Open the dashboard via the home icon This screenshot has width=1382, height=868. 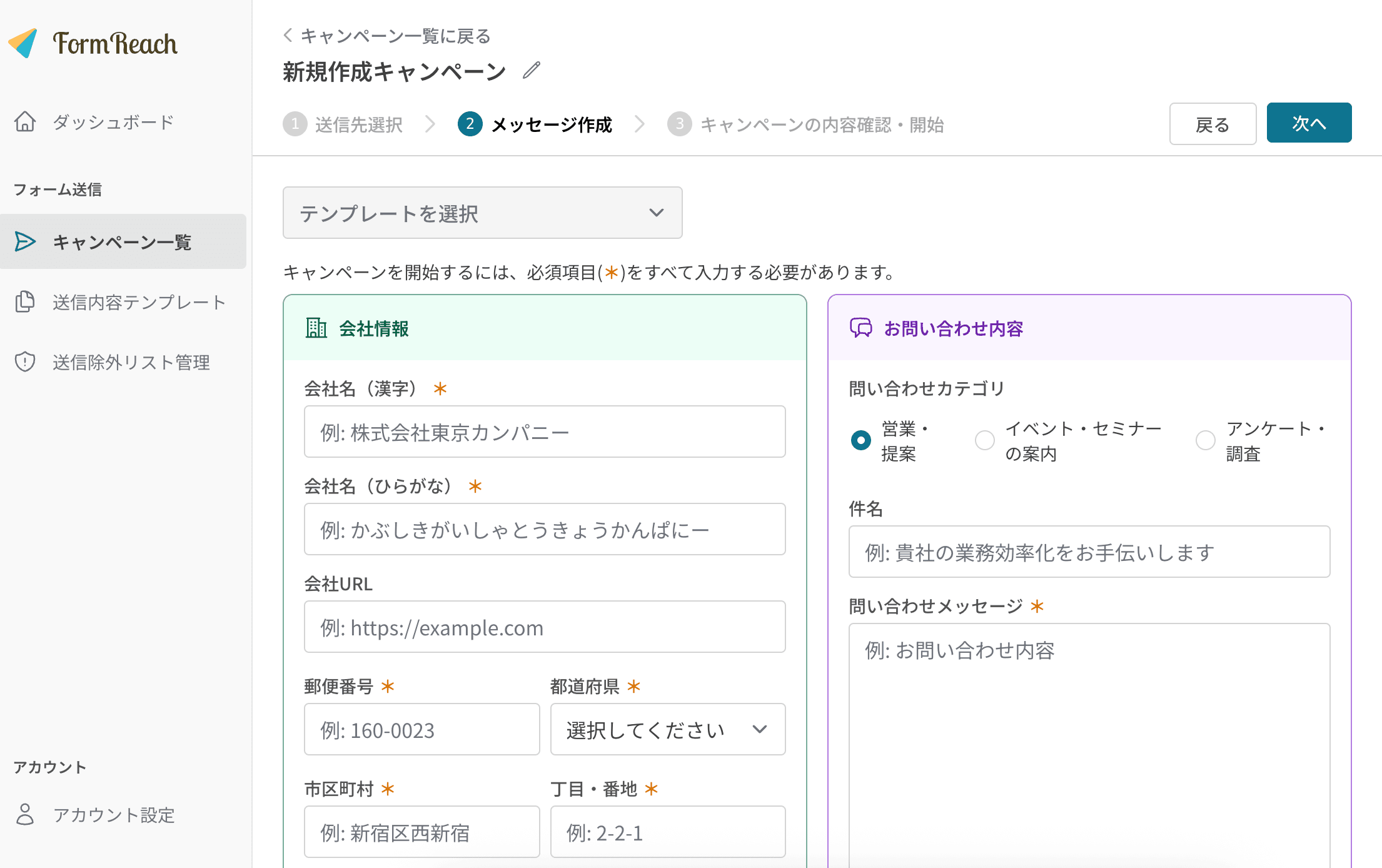point(25,122)
